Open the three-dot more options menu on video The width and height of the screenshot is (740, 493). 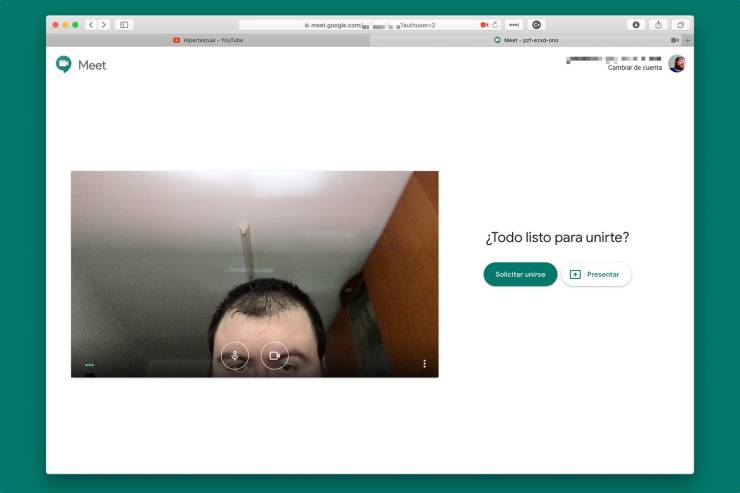pyautogui.click(x=424, y=364)
